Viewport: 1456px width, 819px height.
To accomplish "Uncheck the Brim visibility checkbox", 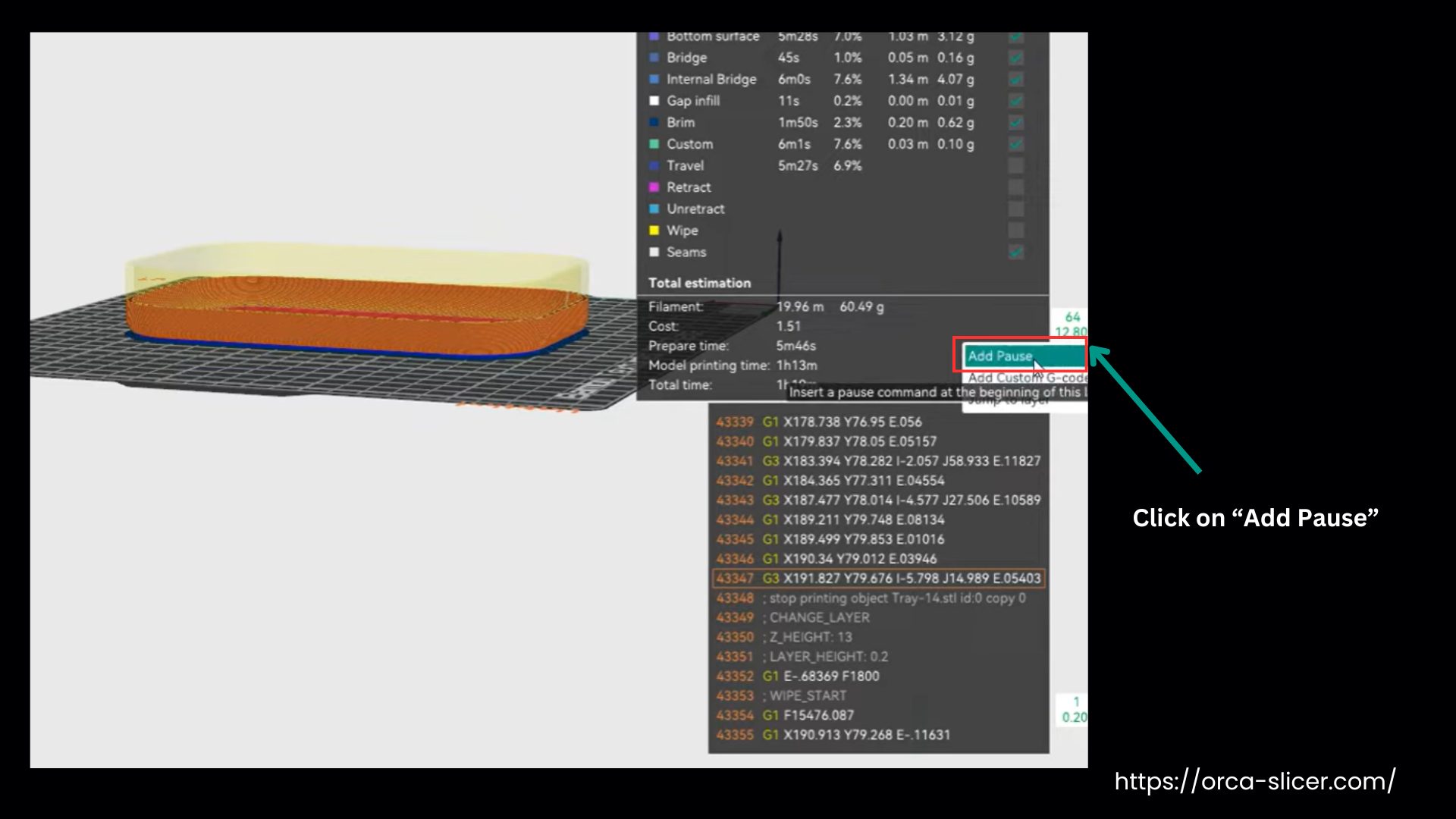I will [x=1016, y=122].
